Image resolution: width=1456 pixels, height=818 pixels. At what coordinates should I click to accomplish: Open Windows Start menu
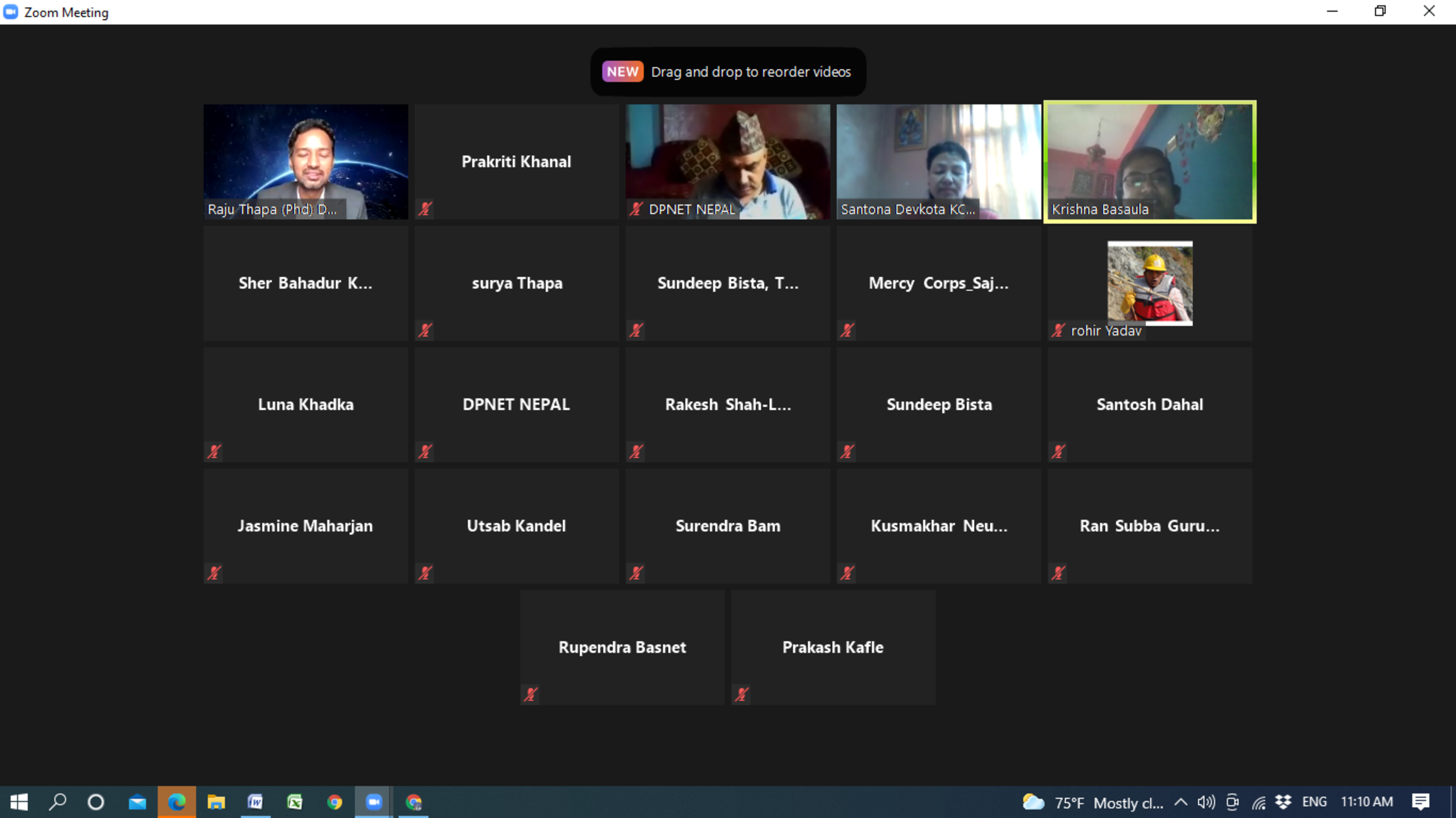19,802
